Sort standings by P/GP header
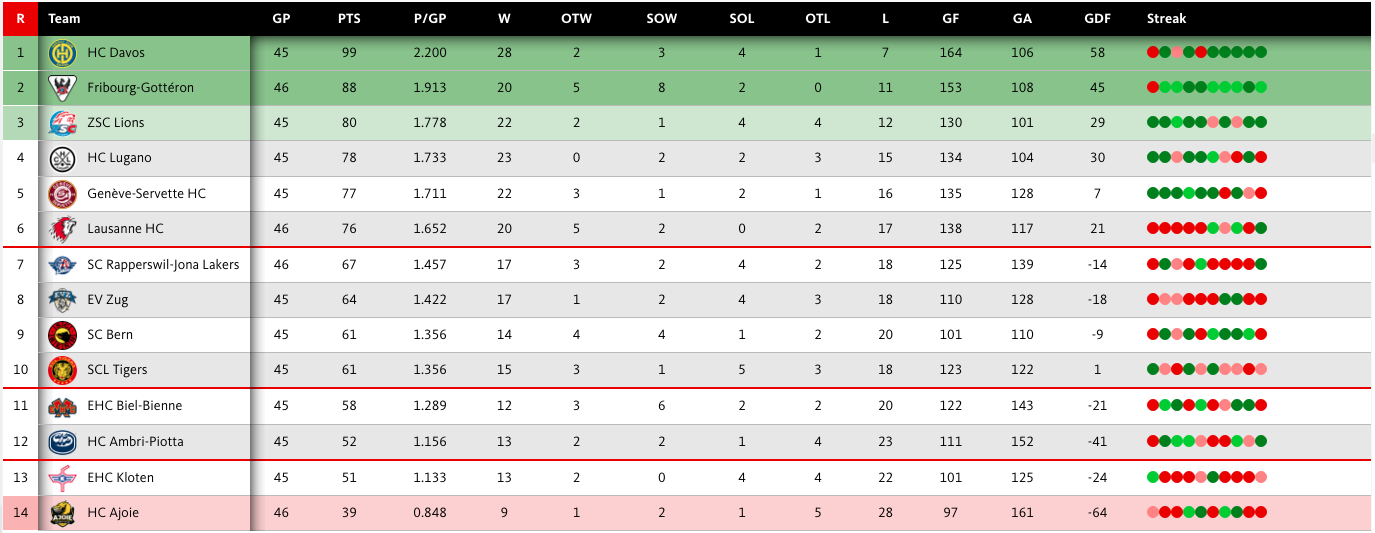1375x533 pixels. click(430, 18)
